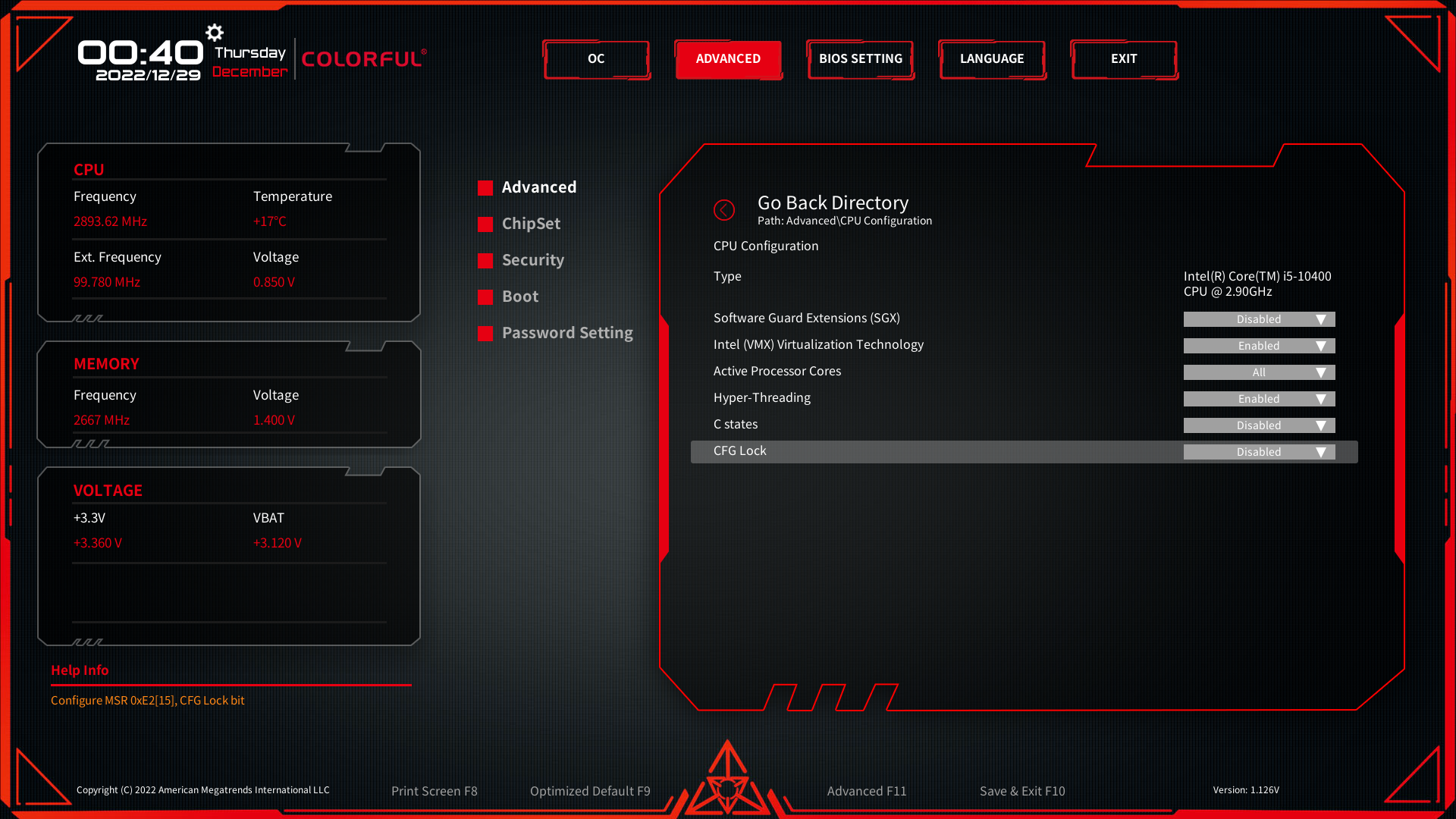The image size is (1456, 819).
Task: Switch to the OC tab
Action: point(596,59)
